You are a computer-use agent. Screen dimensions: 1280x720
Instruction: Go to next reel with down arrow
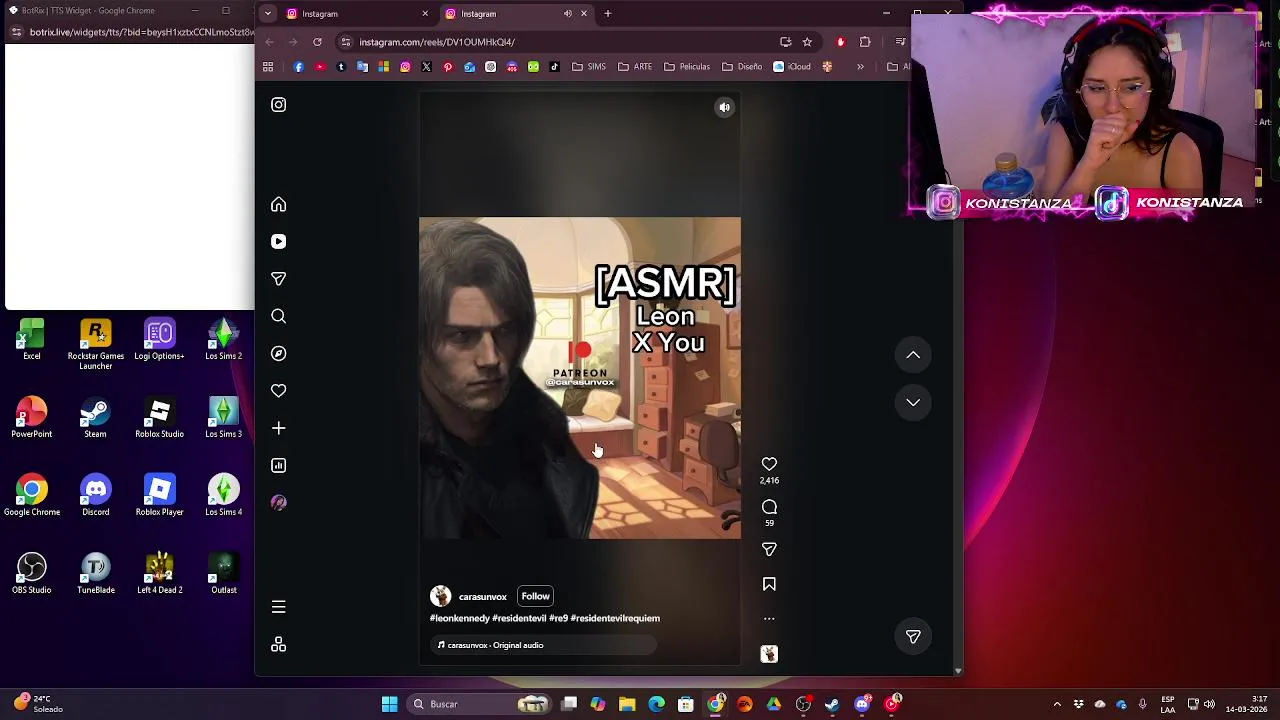[x=913, y=402]
